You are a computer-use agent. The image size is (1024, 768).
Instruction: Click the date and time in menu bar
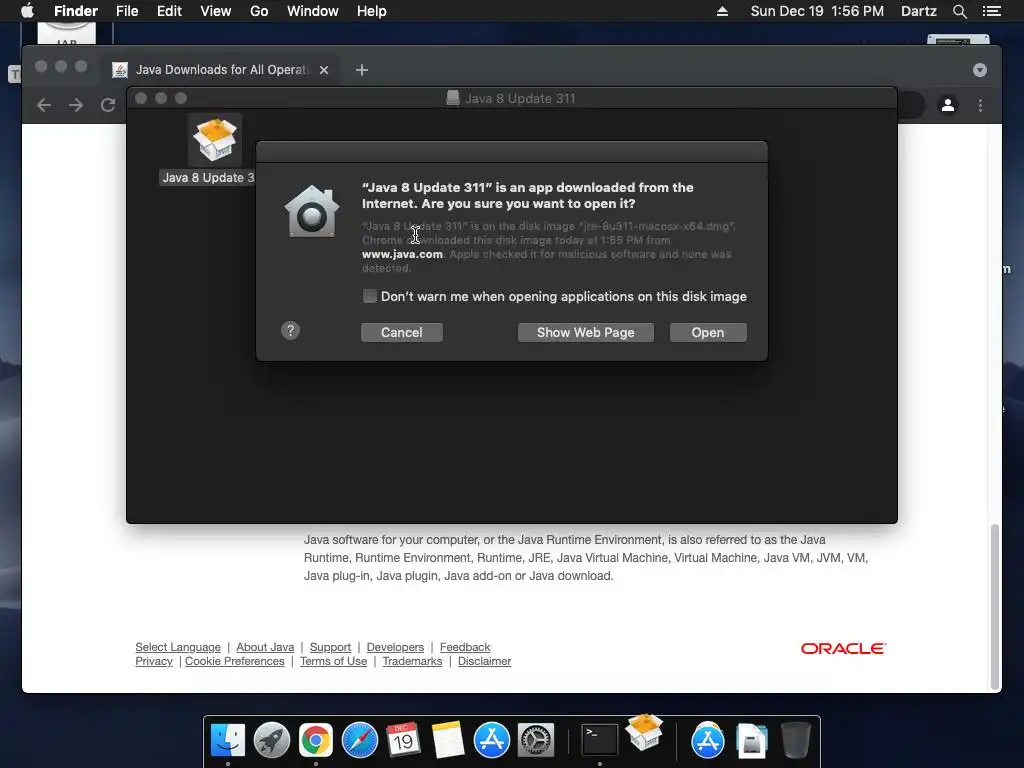coord(817,11)
